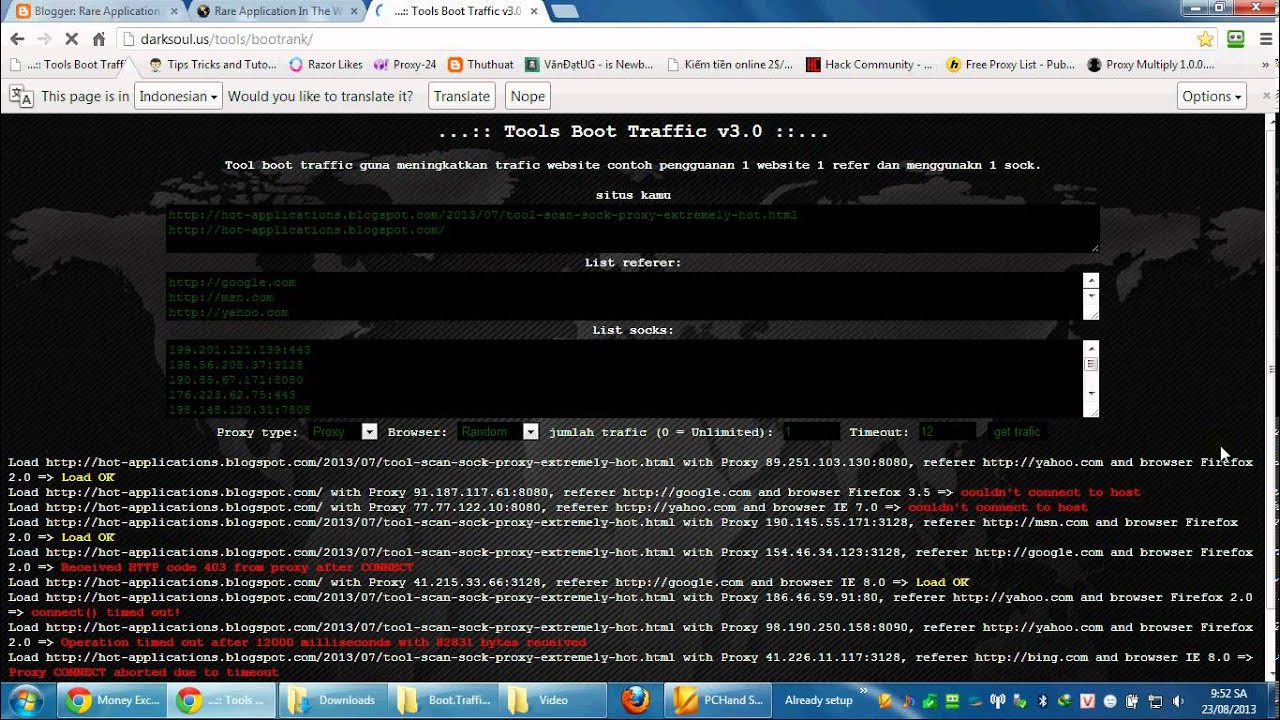Open the Bluetooth tray icon
Viewport: 1280px width, 720px height.
[x=1042, y=700]
